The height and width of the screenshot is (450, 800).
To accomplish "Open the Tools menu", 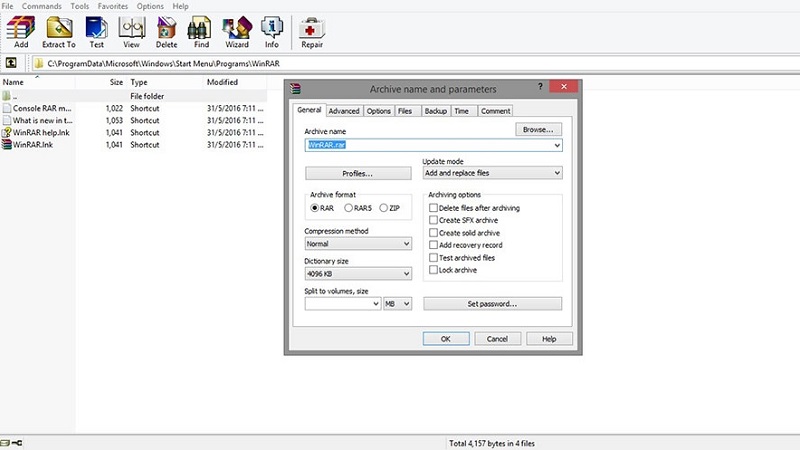I will click(x=80, y=6).
